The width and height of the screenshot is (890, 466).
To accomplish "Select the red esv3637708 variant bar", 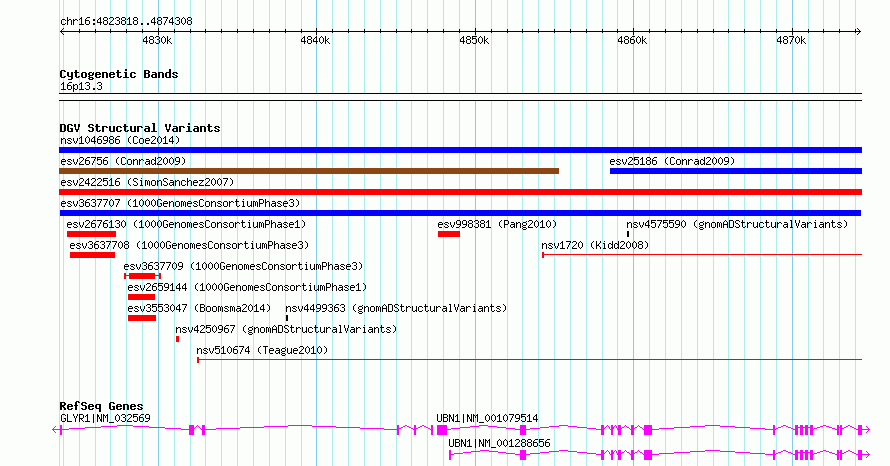I will coord(93,255).
